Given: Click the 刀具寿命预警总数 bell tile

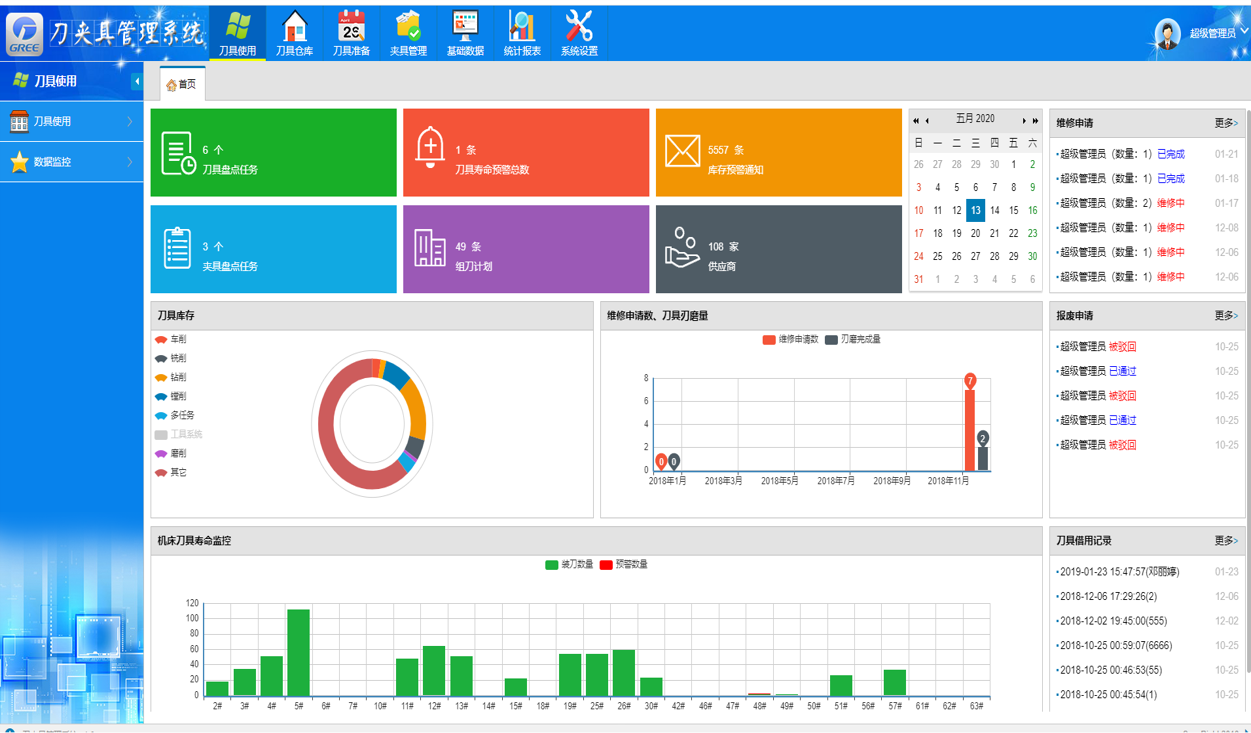Looking at the screenshot, I should (525, 153).
